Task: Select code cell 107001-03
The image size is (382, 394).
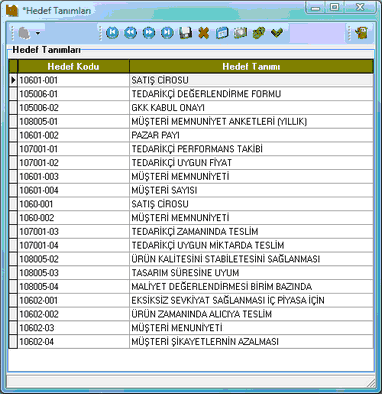Action: pyautogui.click(x=73, y=232)
